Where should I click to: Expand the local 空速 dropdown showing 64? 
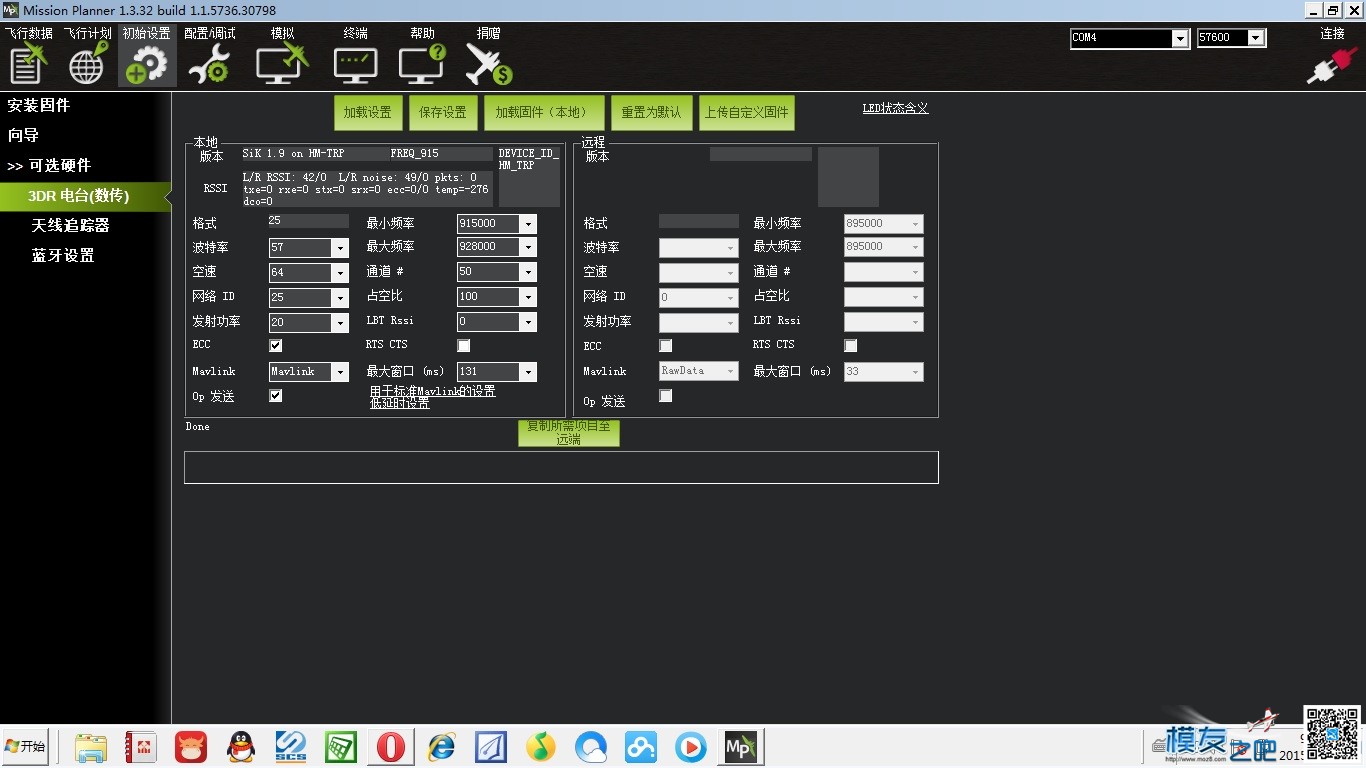340,272
